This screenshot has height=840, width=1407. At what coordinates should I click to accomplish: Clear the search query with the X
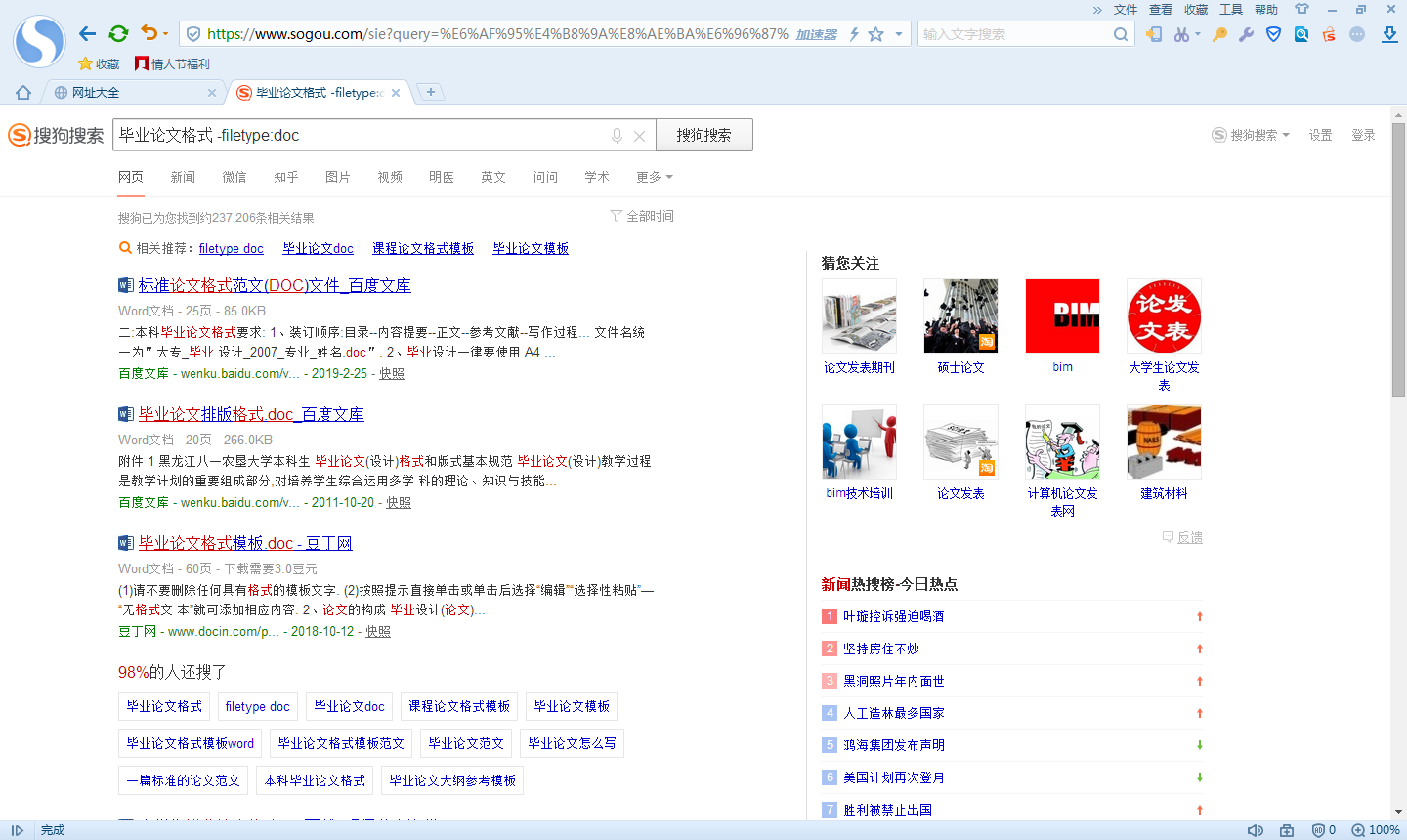tap(639, 136)
